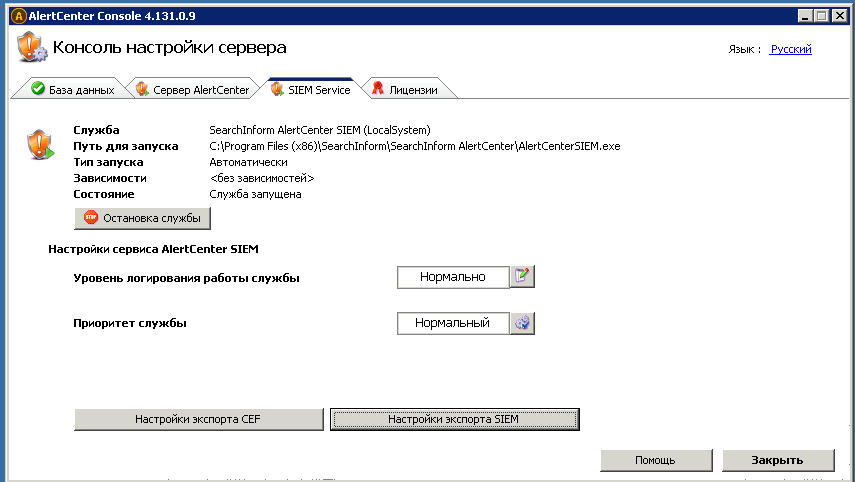Click the Служба запущена status text
Image resolution: width=855 pixels, height=482 pixels.
pyautogui.click(x=255, y=194)
